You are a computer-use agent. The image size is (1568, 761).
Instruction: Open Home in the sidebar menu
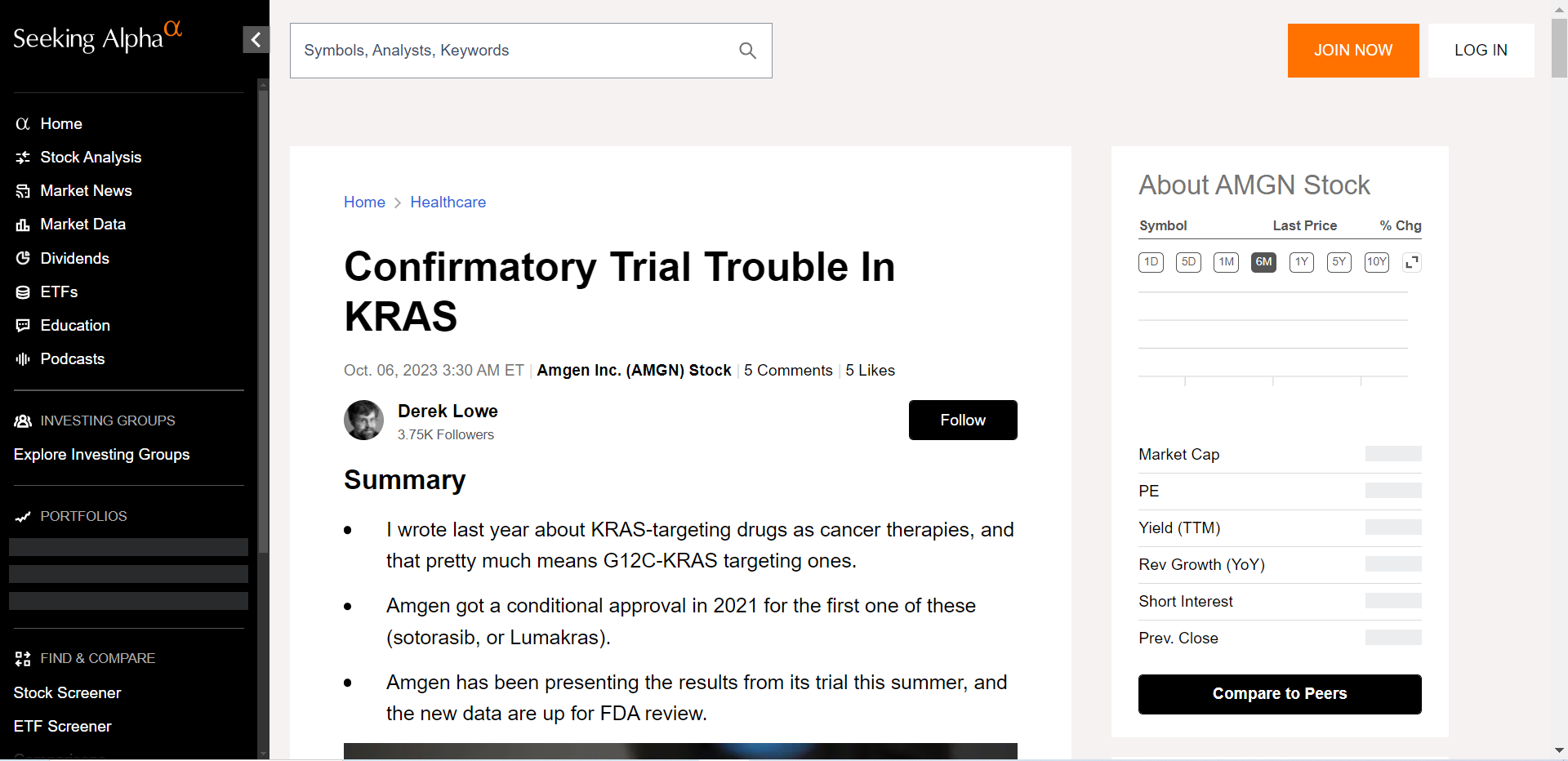(x=61, y=124)
